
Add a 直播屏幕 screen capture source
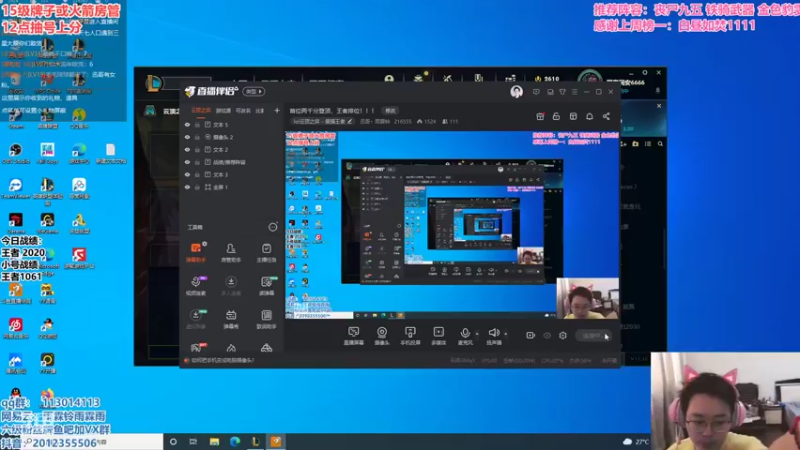click(x=354, y=336)
